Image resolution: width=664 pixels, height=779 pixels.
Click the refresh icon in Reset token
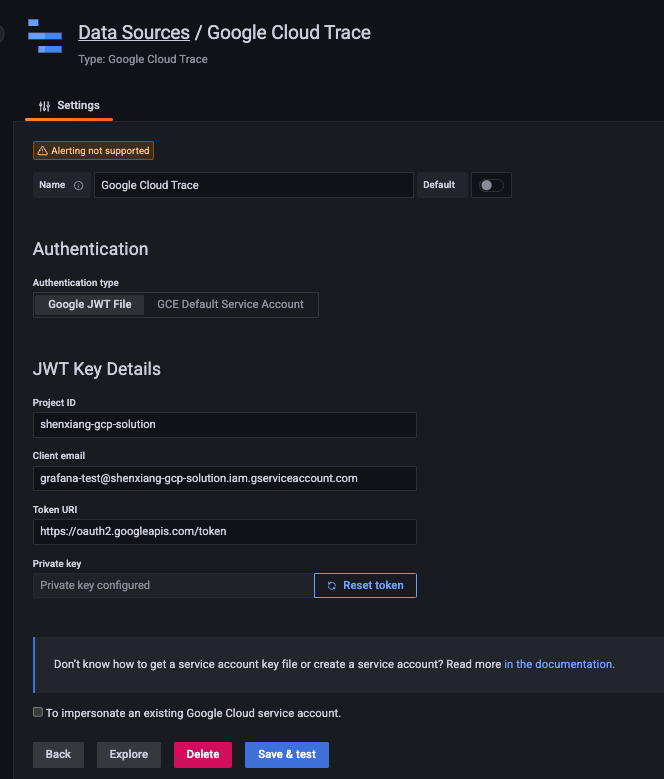click(x=332, y=585)
